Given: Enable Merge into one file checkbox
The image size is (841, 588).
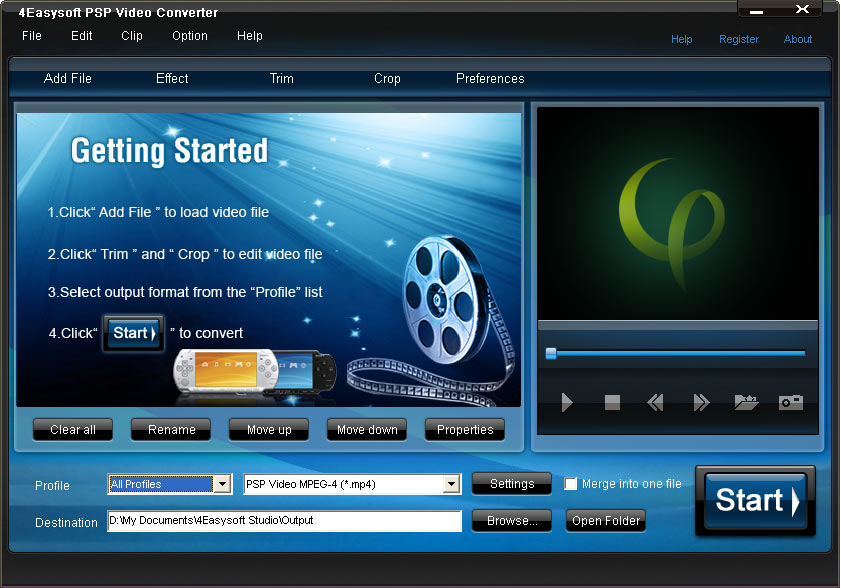Looking at the screenshot, I should tap(571, 484).
